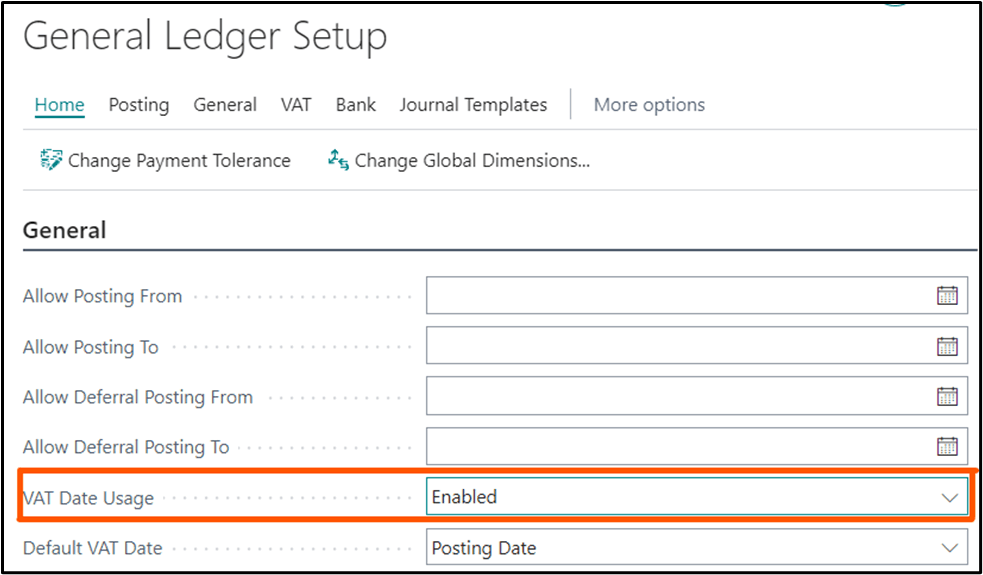Click Change Global Dimensions action
Viewport: 983px width, 575px height.
(x=472, y=160)
